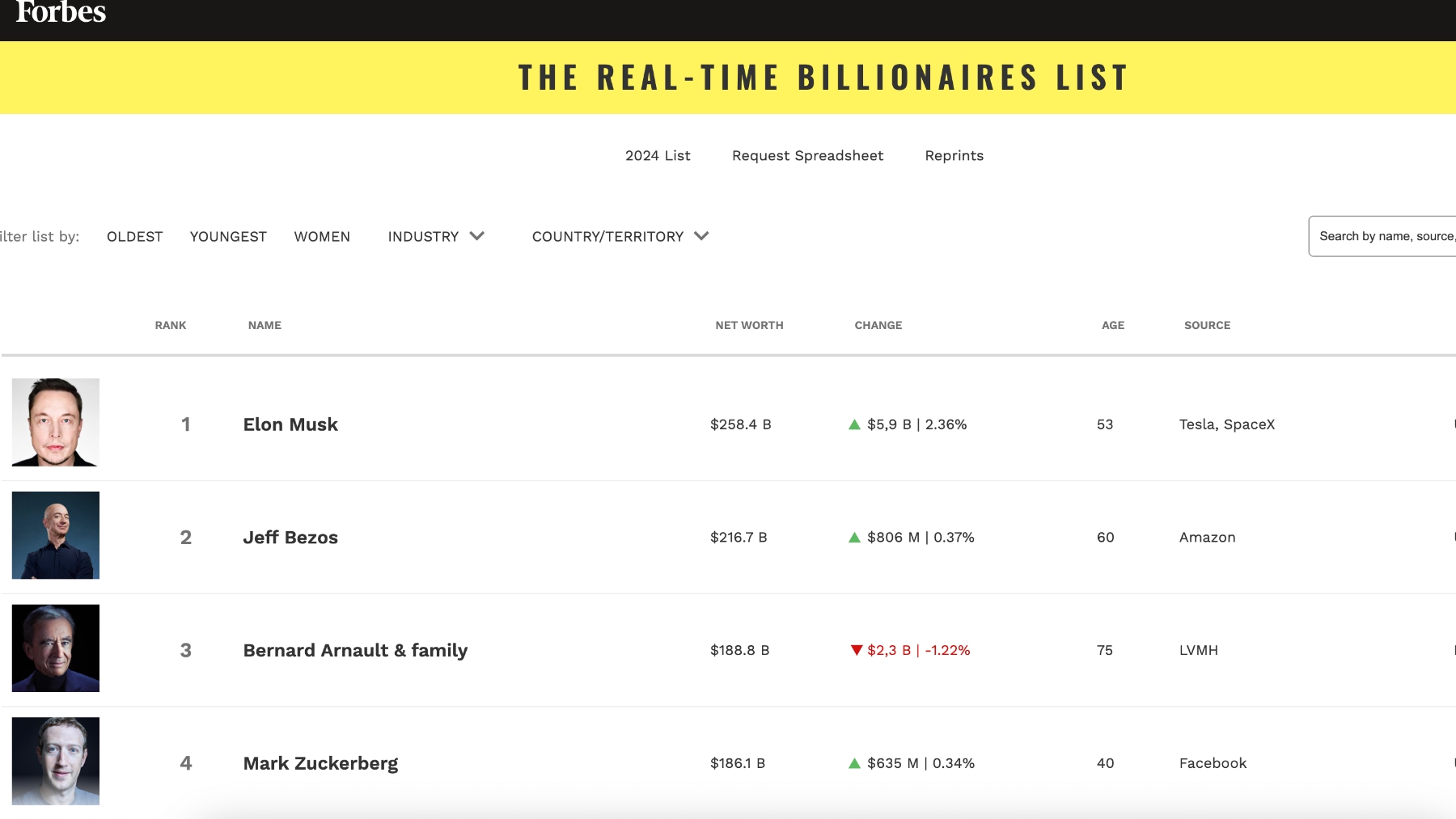Click Elon Musk's profile photo
Screen dimensions: 1456x819
(x=54, y=424)
